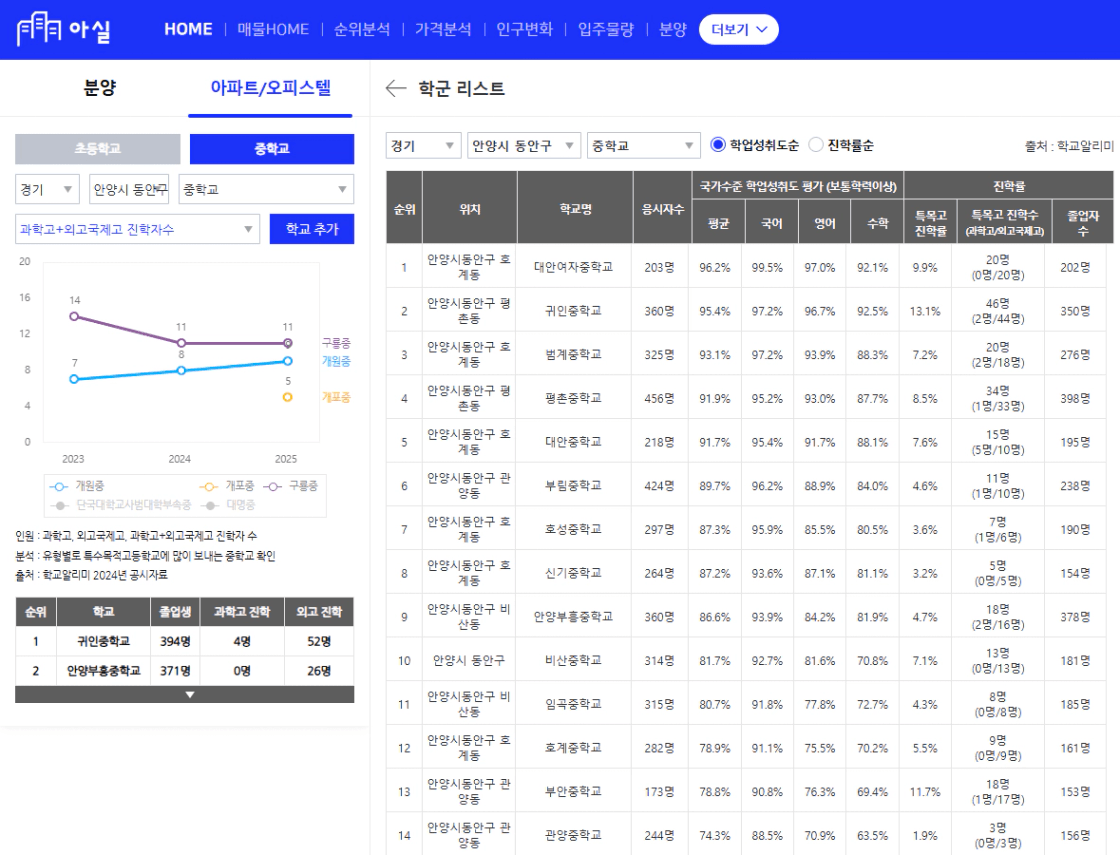Toggle 구룡중 legend marker in chart
The width and height of the screenshot is (1120, 855).
(273, 486)
